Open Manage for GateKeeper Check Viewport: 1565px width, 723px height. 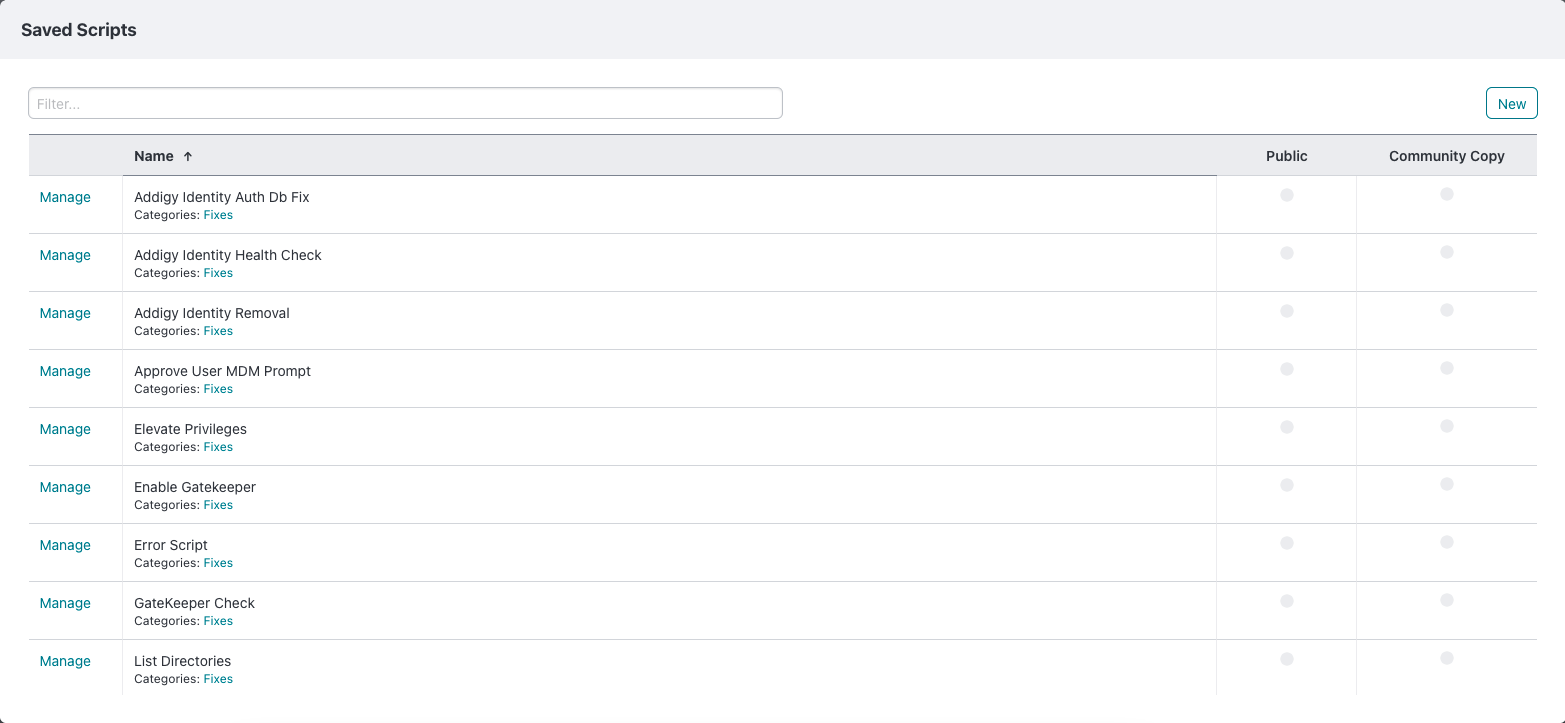65,603
